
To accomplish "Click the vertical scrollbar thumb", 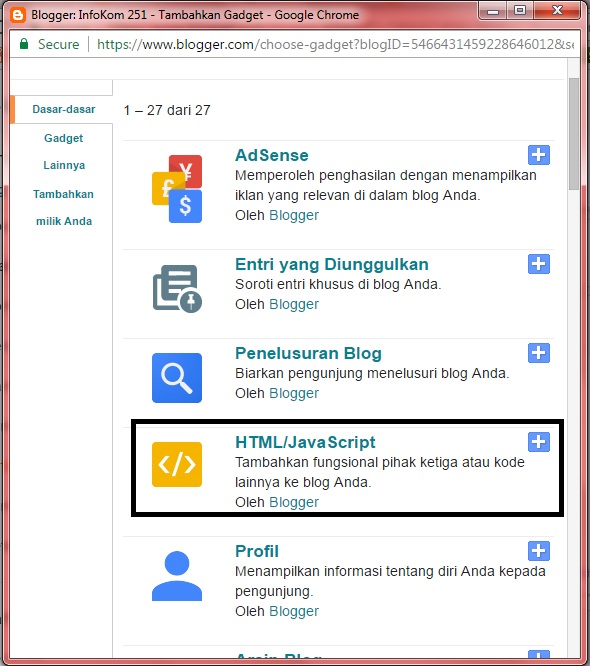I will (574, 134).
